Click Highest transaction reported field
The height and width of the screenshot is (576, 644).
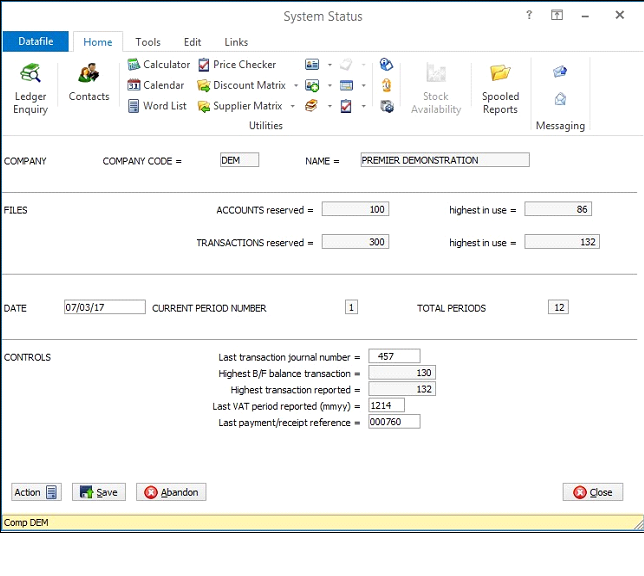coord(402,389)
